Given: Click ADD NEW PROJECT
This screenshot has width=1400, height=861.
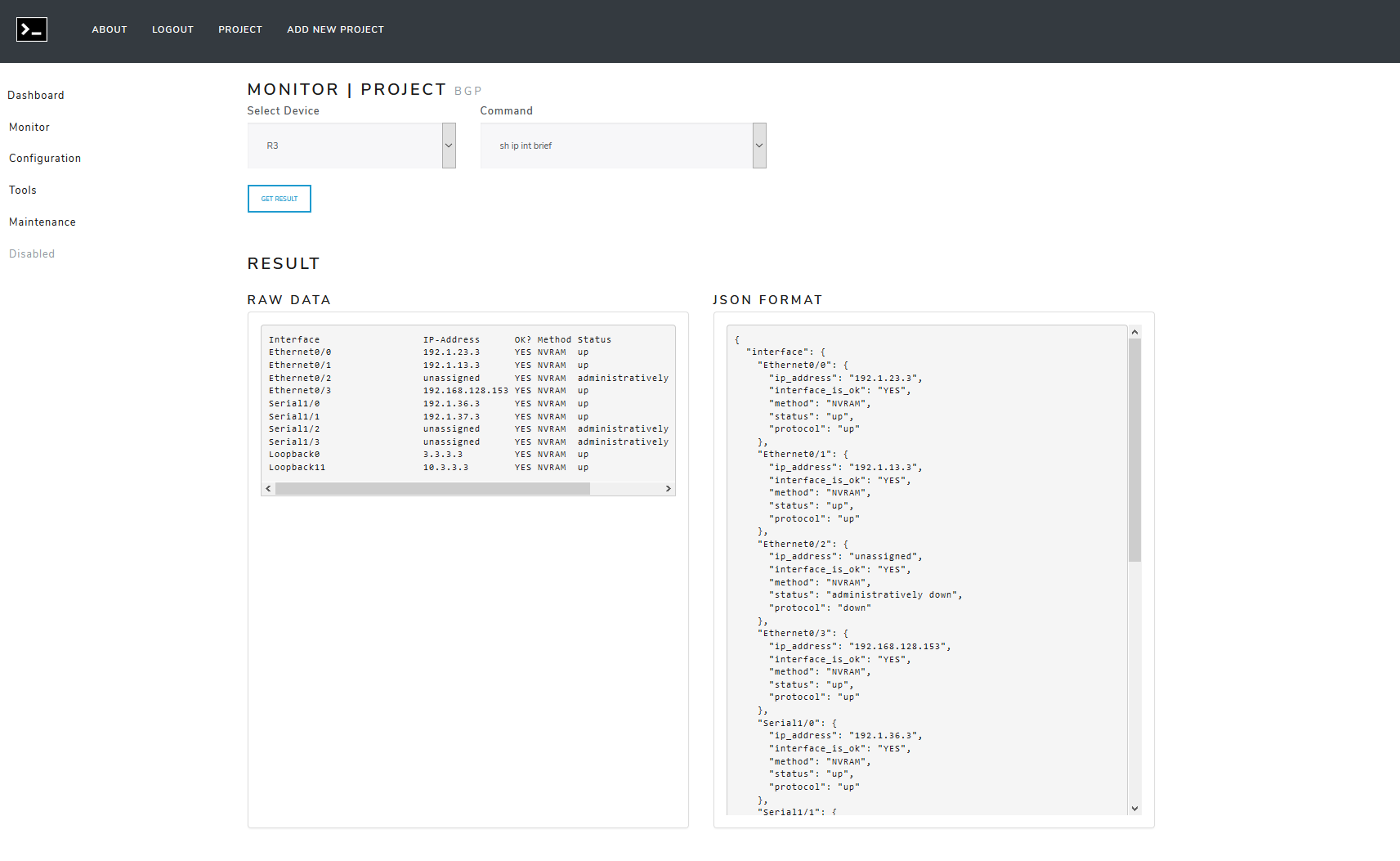Looking at the screenshot, I should (335, 29).
